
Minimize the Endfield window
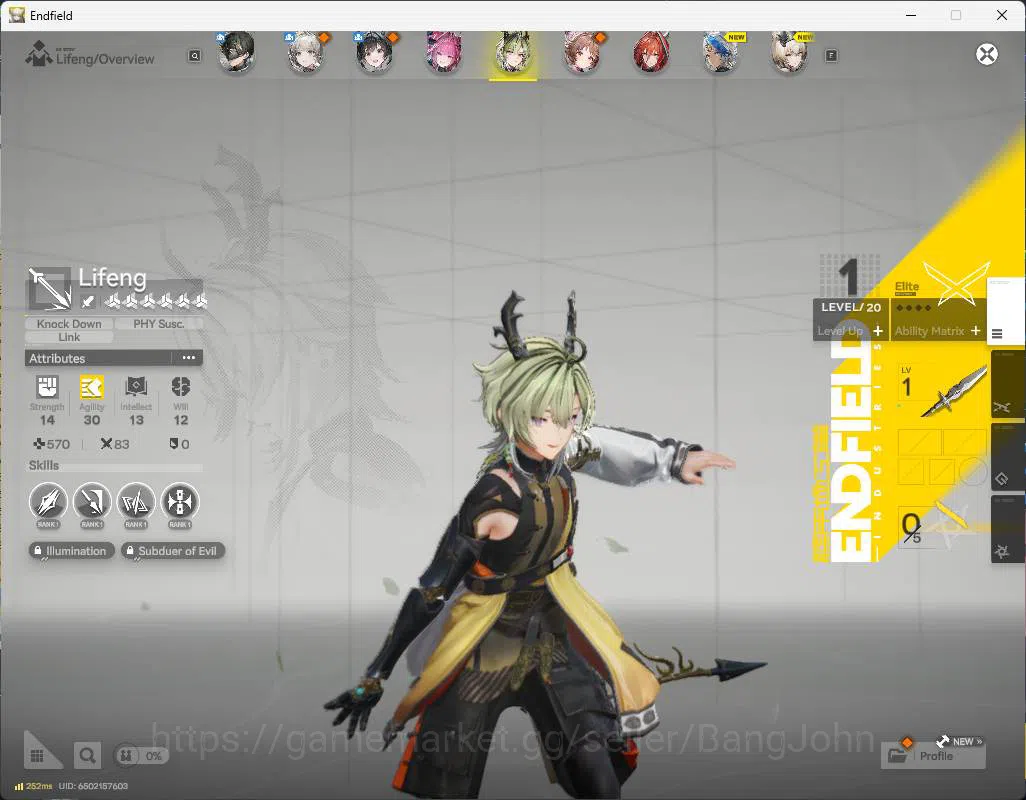click(910, 15)
